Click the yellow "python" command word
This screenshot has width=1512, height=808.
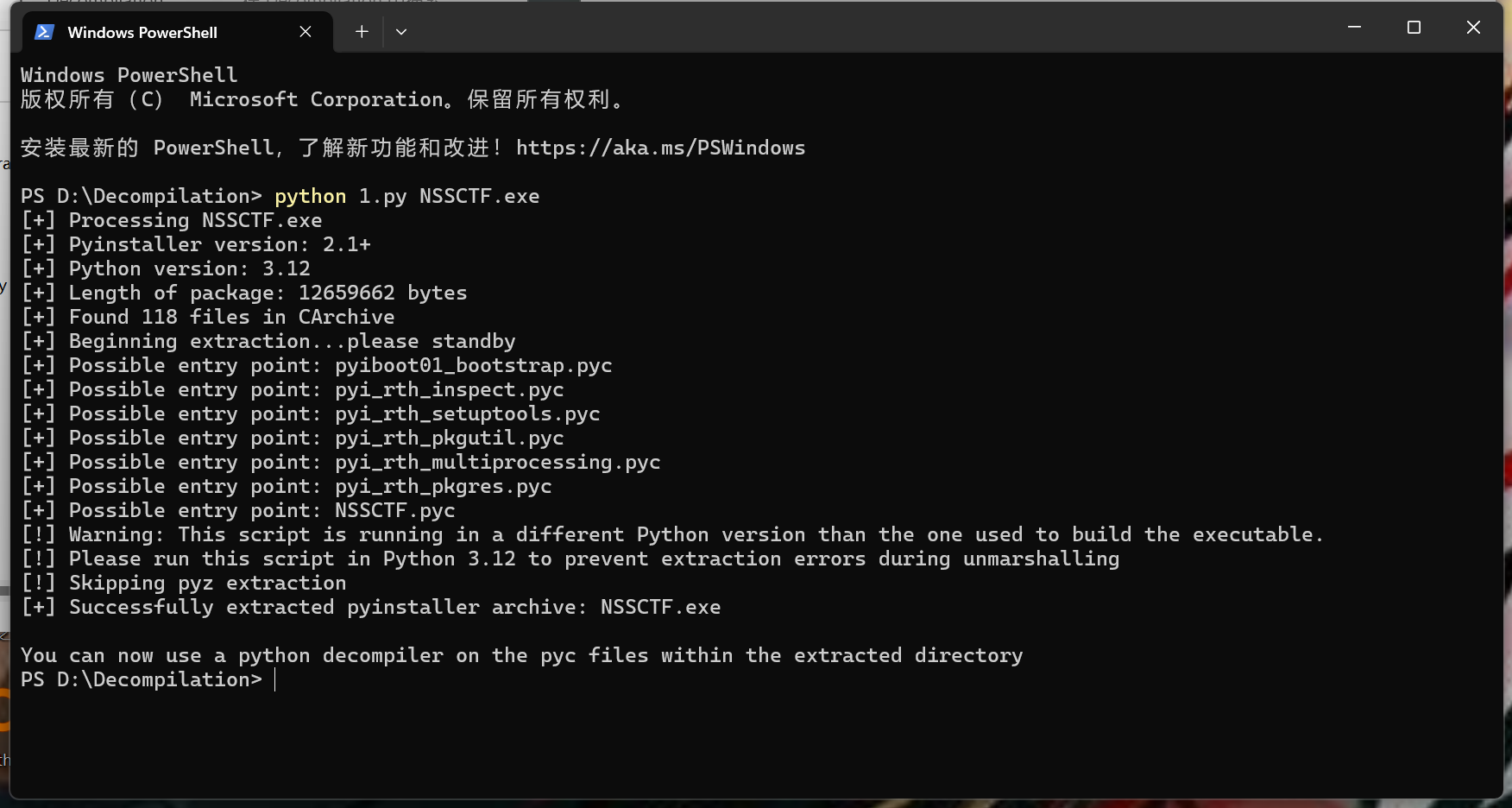[310, 197]
